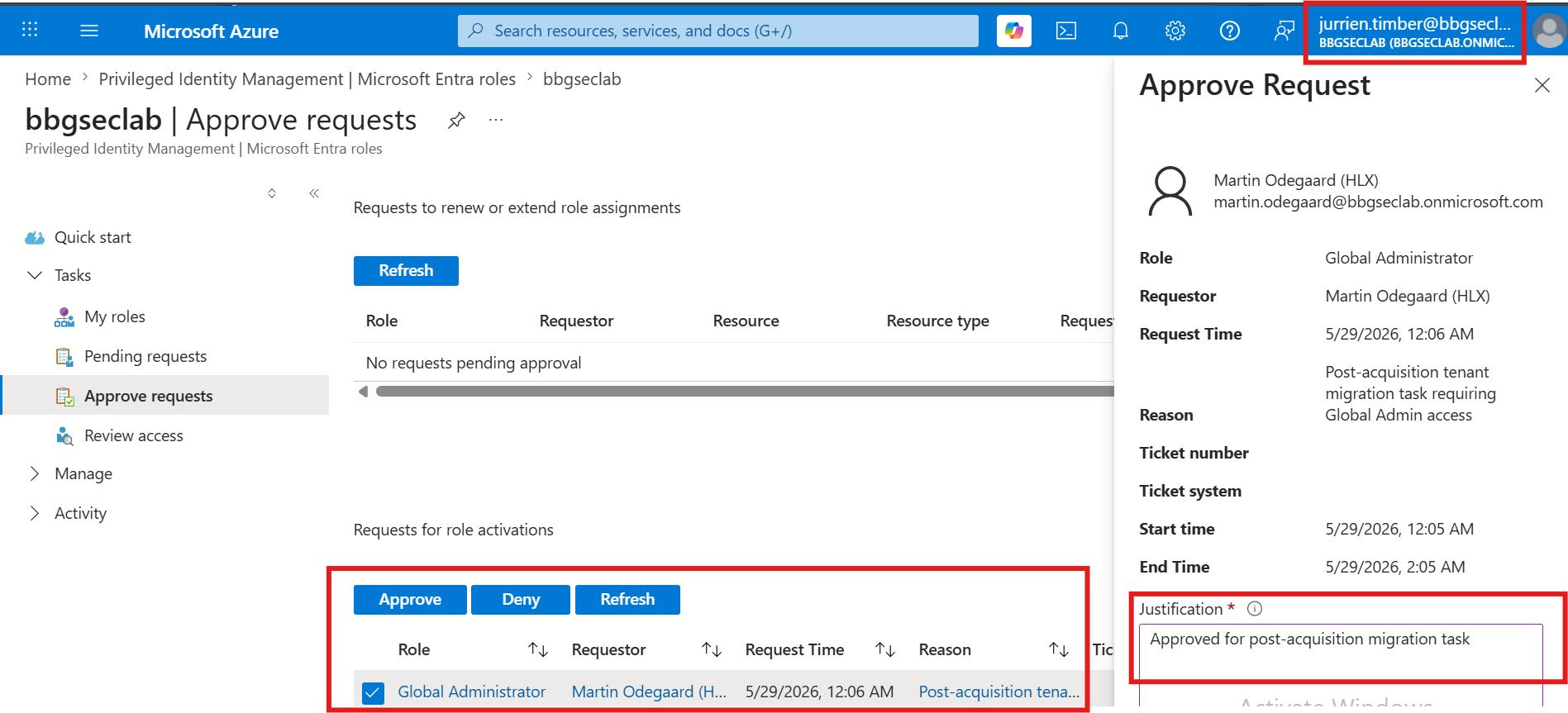Open the Post-acquisition reason link

(x=999, y=692)
